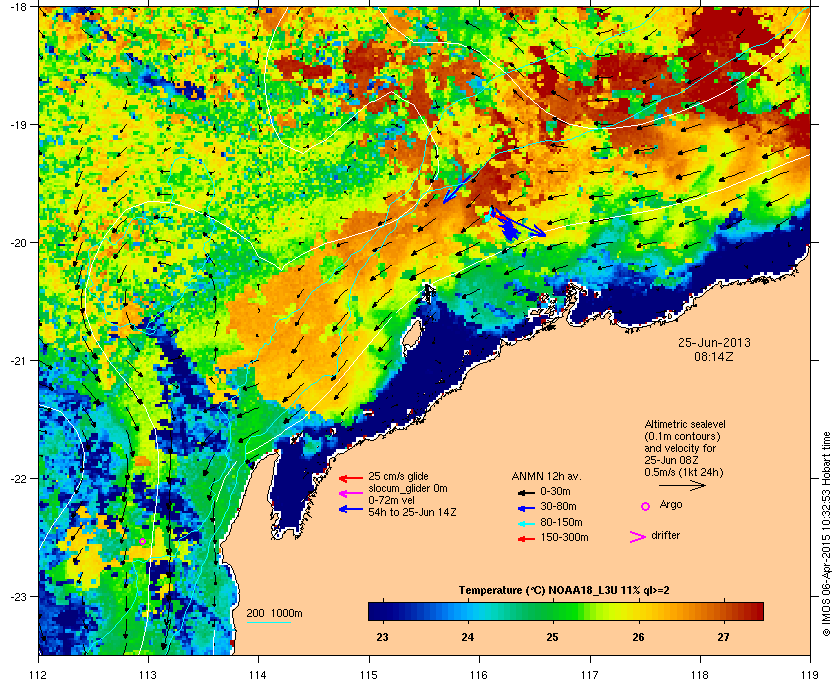840x680 pixels.
Task: Click the '-19' latitude axis label
Action: click(19, 125)
